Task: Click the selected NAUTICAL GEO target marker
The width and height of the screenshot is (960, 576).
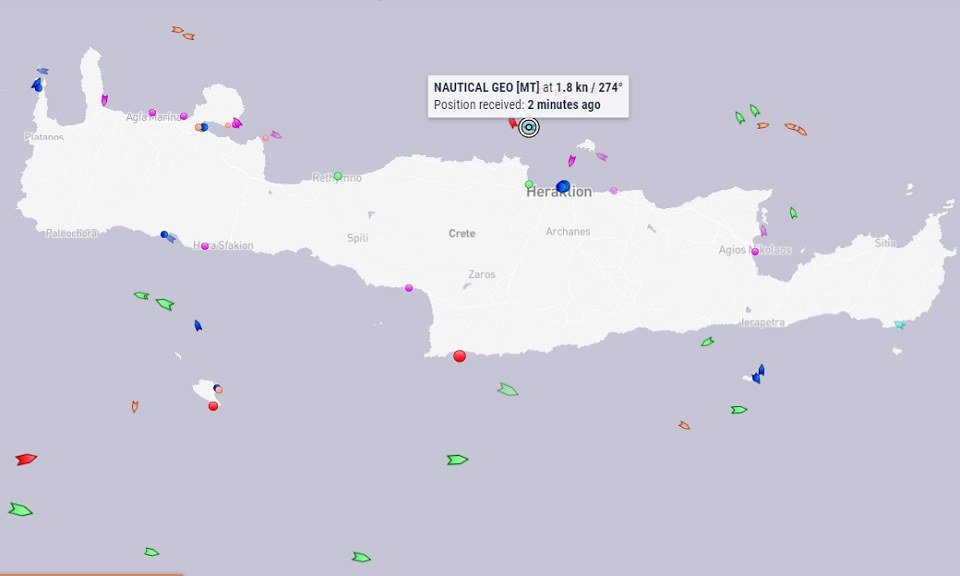Action: point(529,127)
